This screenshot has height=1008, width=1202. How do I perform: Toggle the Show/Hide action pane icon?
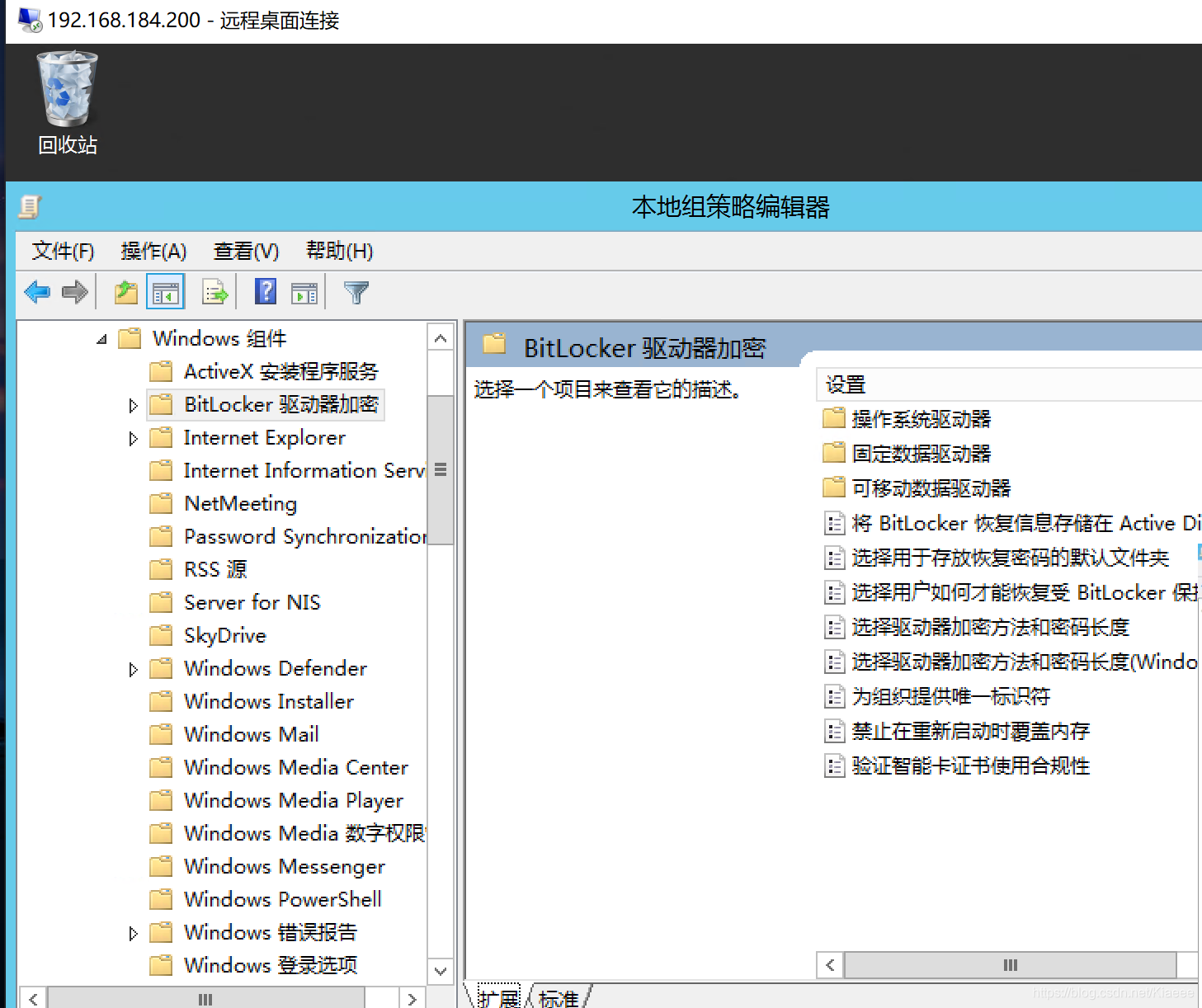(x=304, y=293)
